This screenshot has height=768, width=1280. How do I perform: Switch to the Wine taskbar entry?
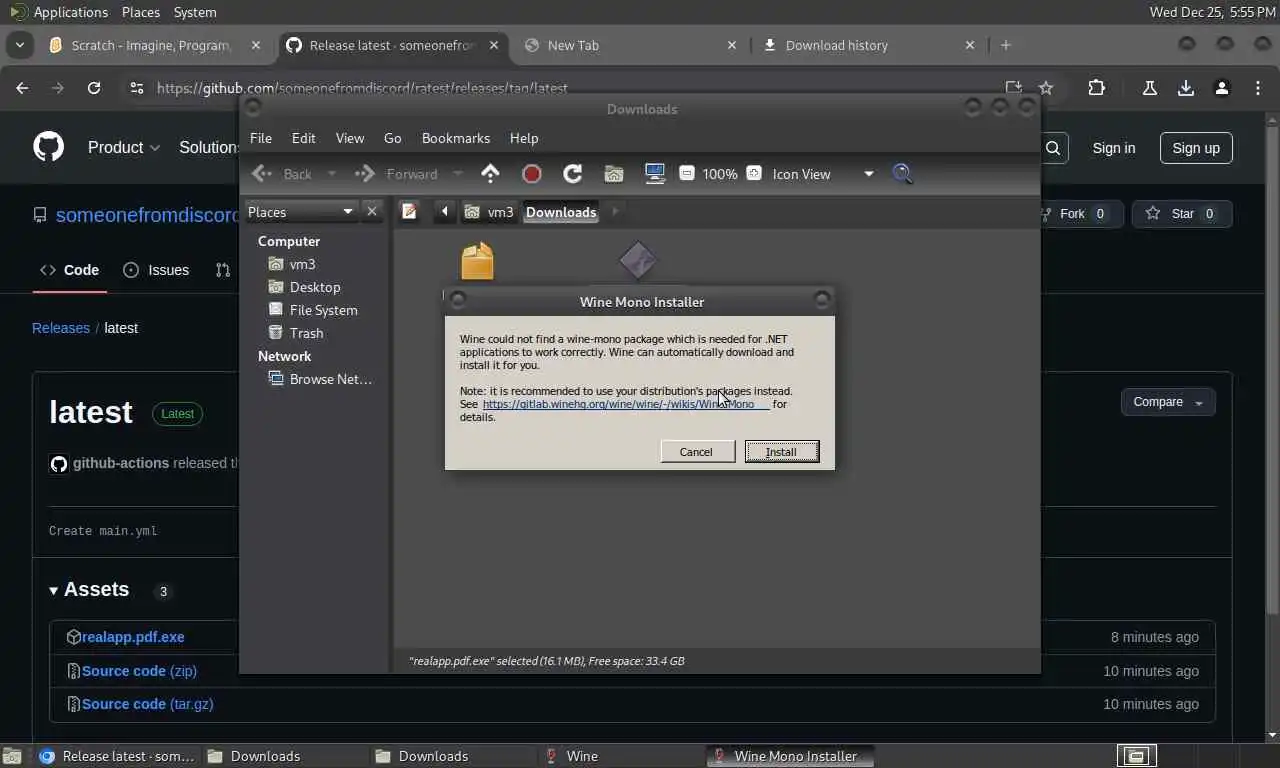(620, 756)
